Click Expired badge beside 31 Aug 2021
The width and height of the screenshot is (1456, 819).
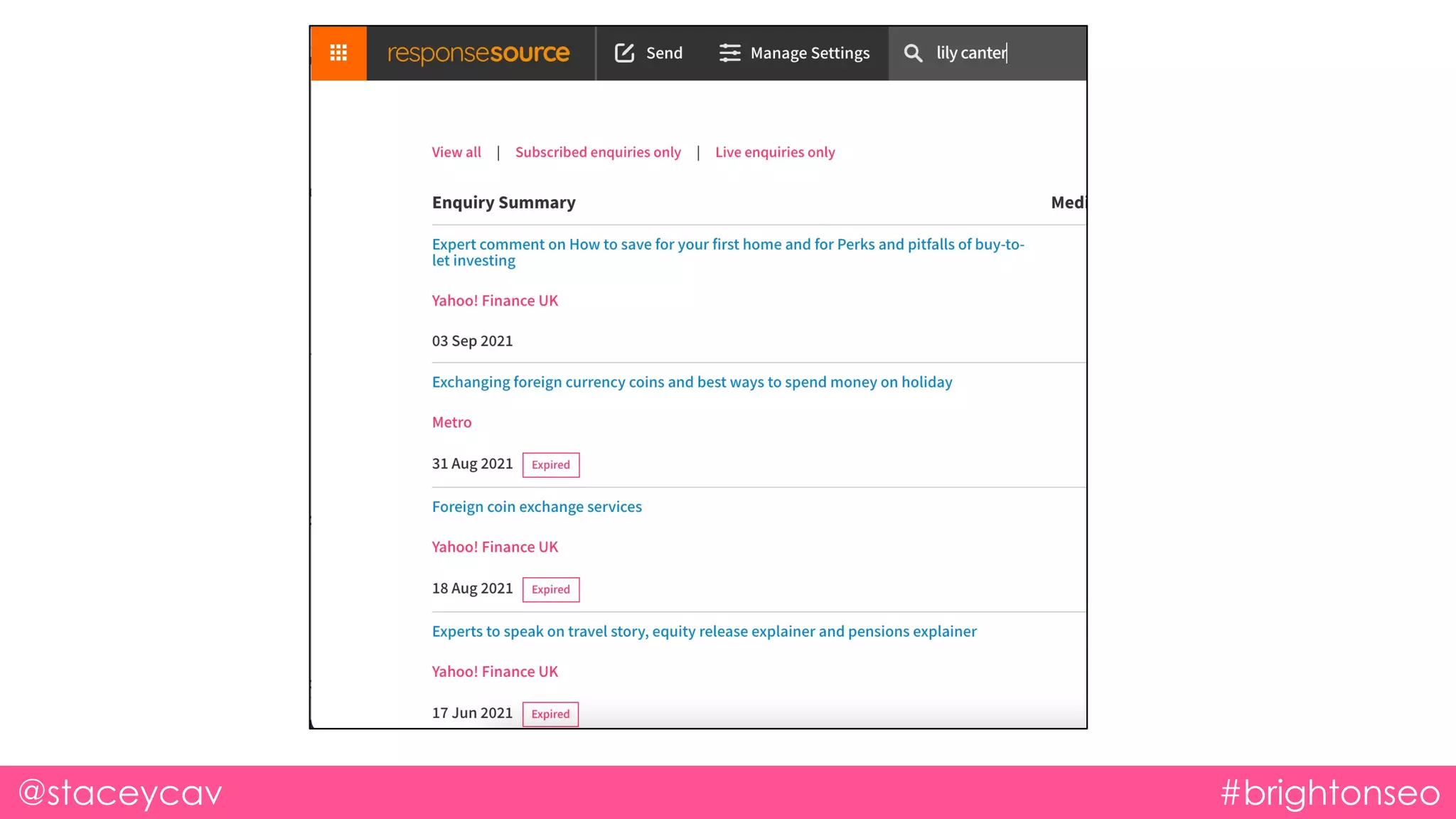[550, 465]
